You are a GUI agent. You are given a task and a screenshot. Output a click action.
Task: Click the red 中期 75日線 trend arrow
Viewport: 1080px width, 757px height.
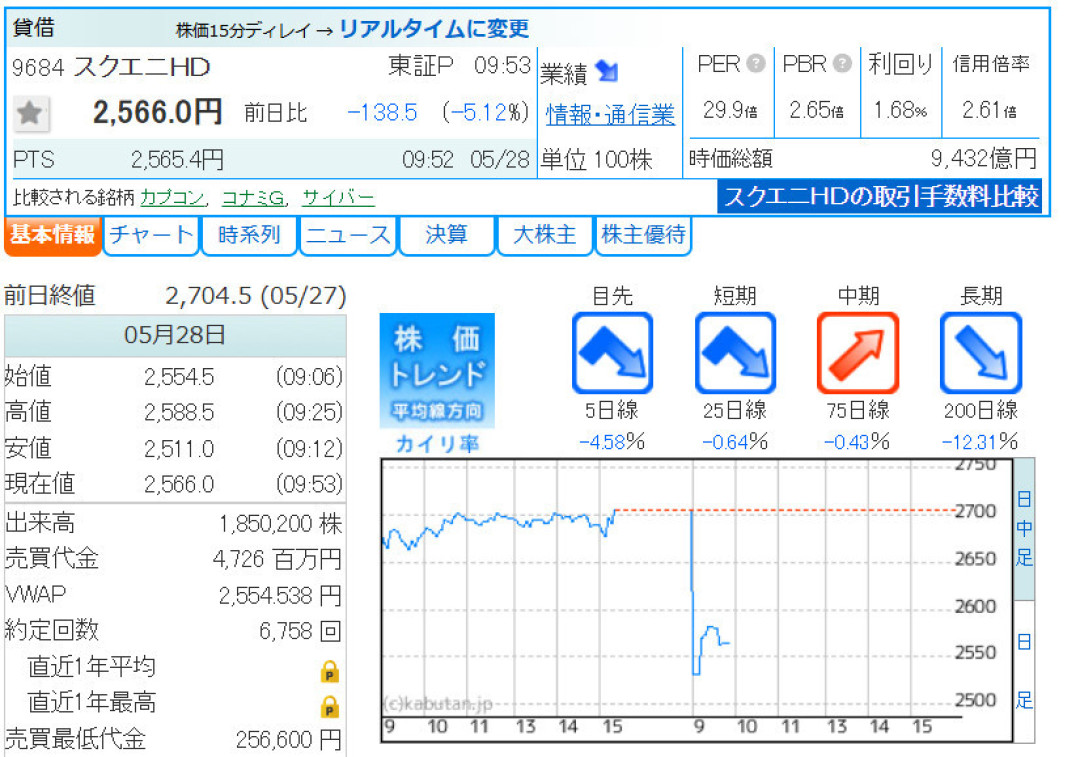tap(858, 353)
